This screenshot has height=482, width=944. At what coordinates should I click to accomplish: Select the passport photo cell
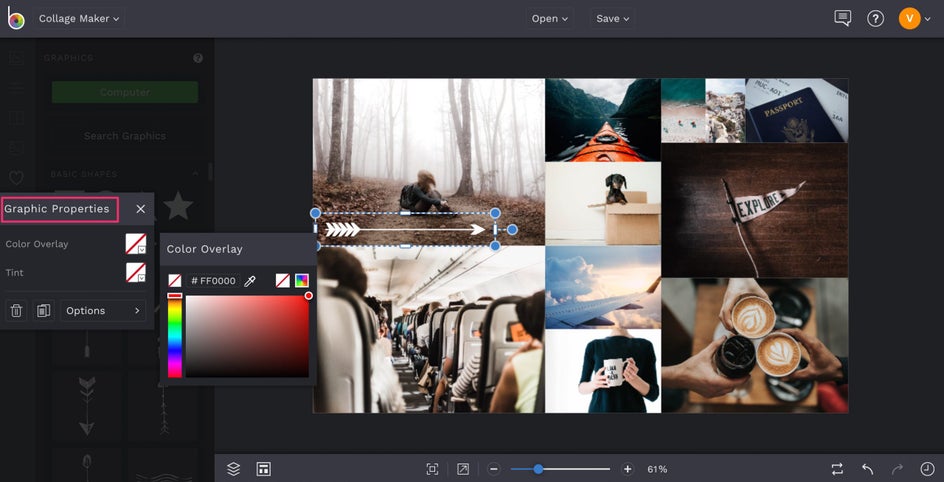pos(796,110)
